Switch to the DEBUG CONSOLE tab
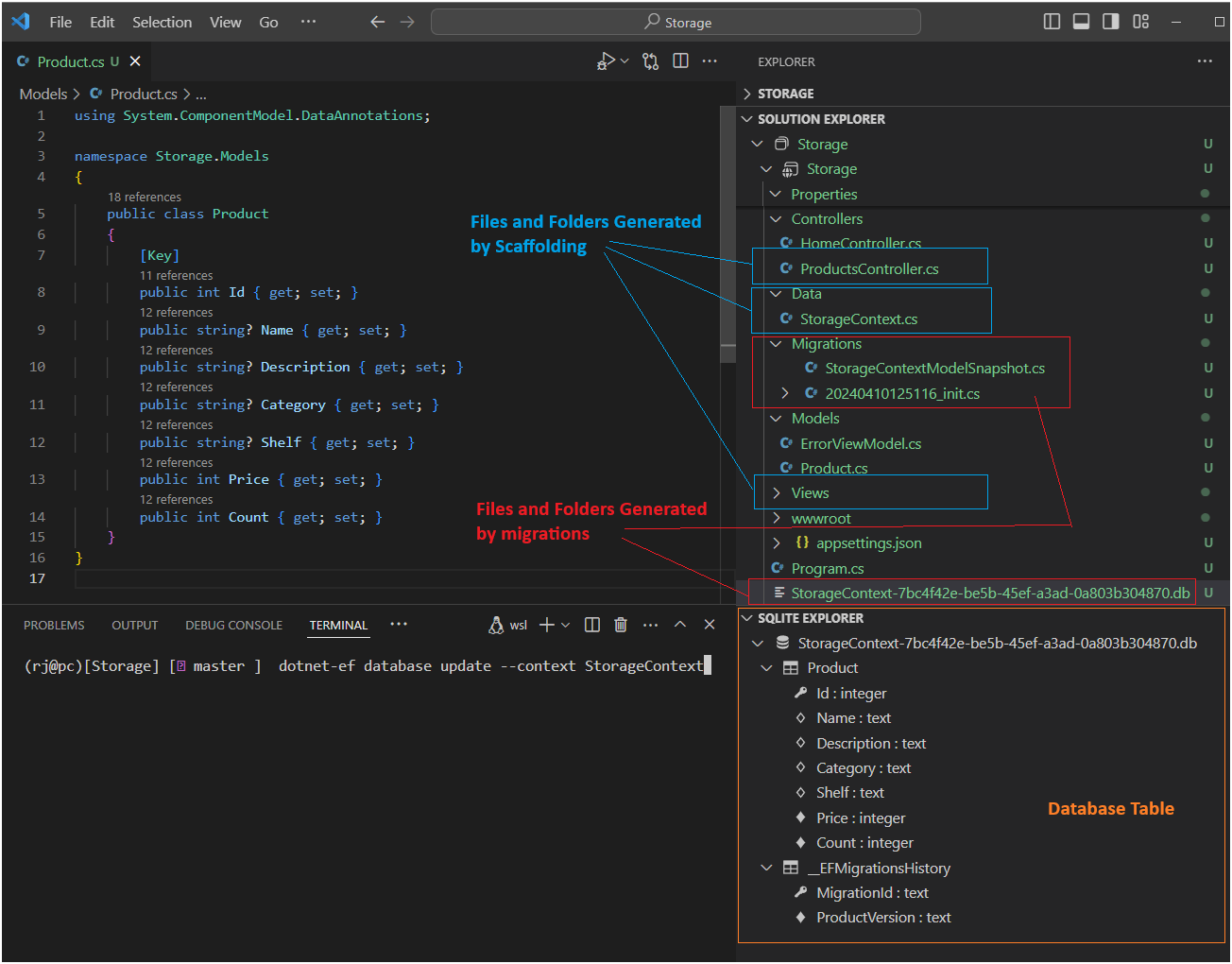 click(233, 625)
